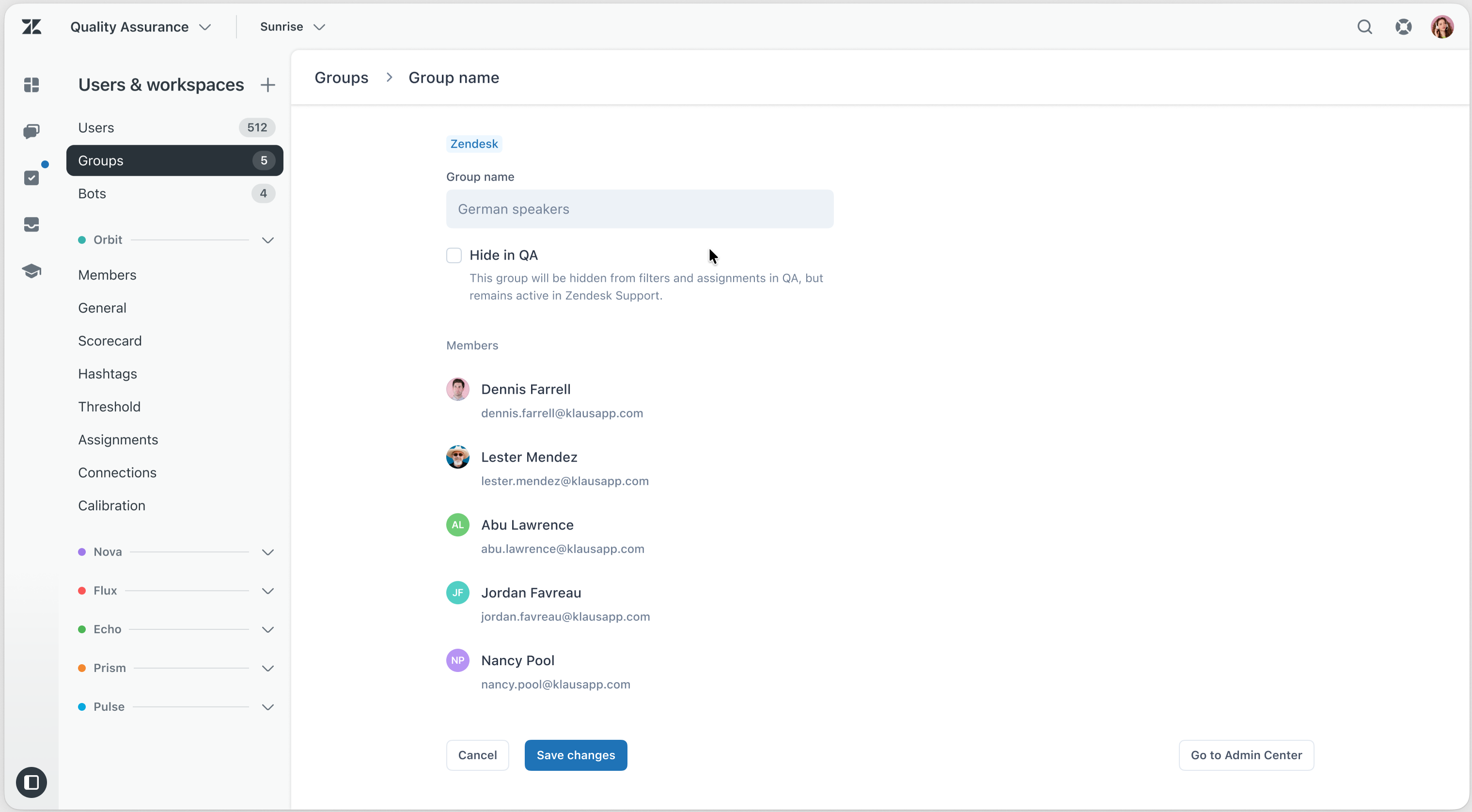Viewport: 1472px width, 812px height.
Task: Open the conversations chat icon in sidebar
Action: click(31, 131)
